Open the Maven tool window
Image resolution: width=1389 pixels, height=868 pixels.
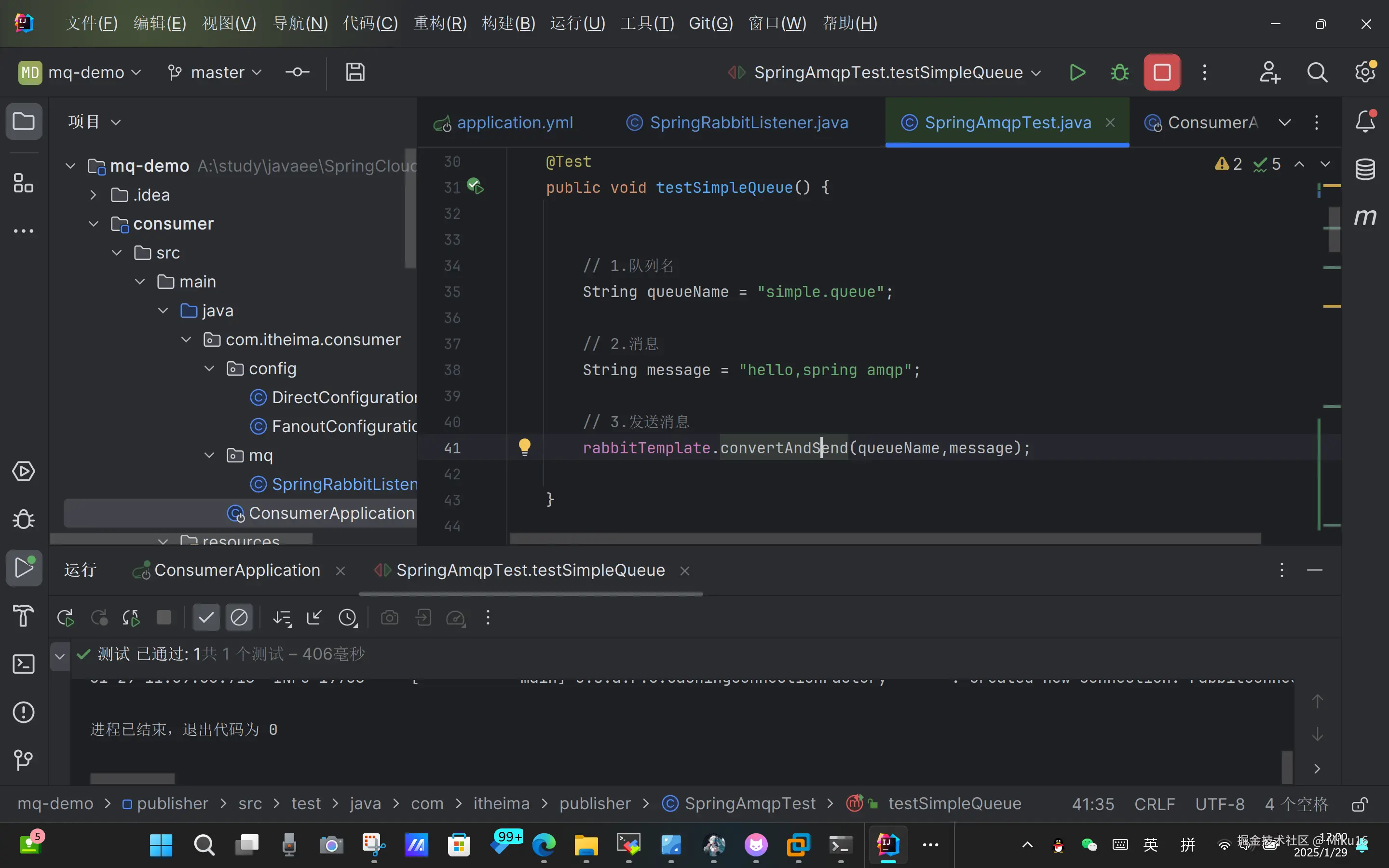[x=1365, y=217]
